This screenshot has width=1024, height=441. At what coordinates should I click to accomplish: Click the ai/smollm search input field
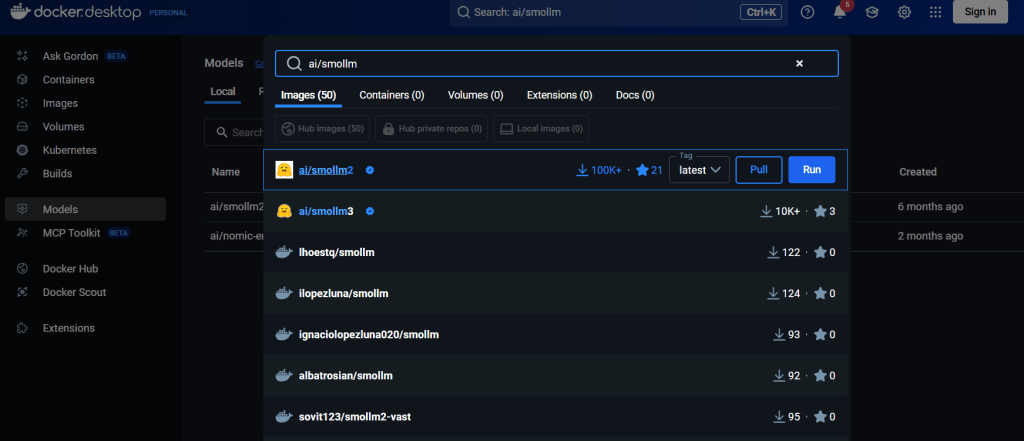click(556, 63)
